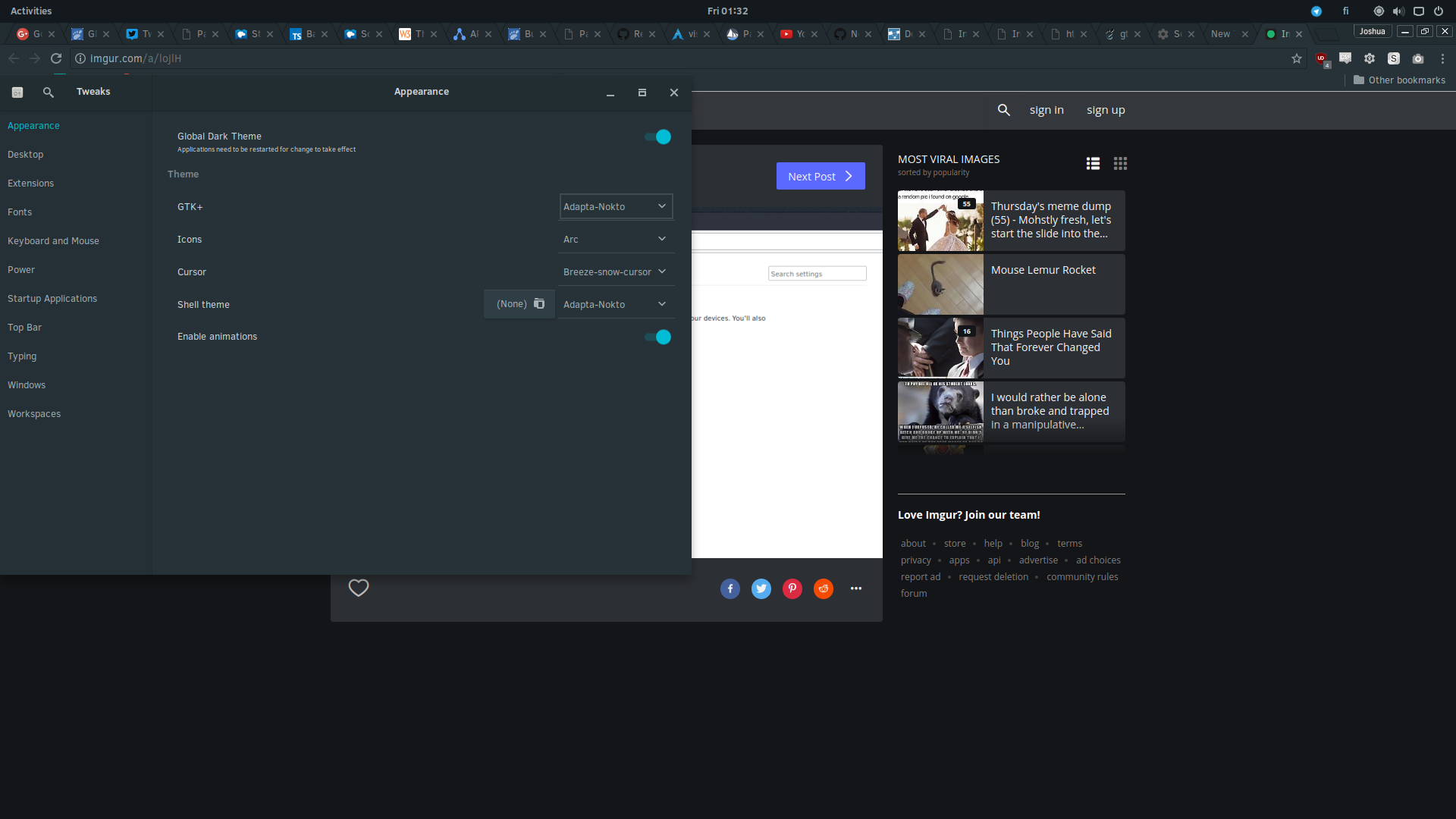
Task: Open the Tweaks application menu icon
Action: (x=17, y=92)
